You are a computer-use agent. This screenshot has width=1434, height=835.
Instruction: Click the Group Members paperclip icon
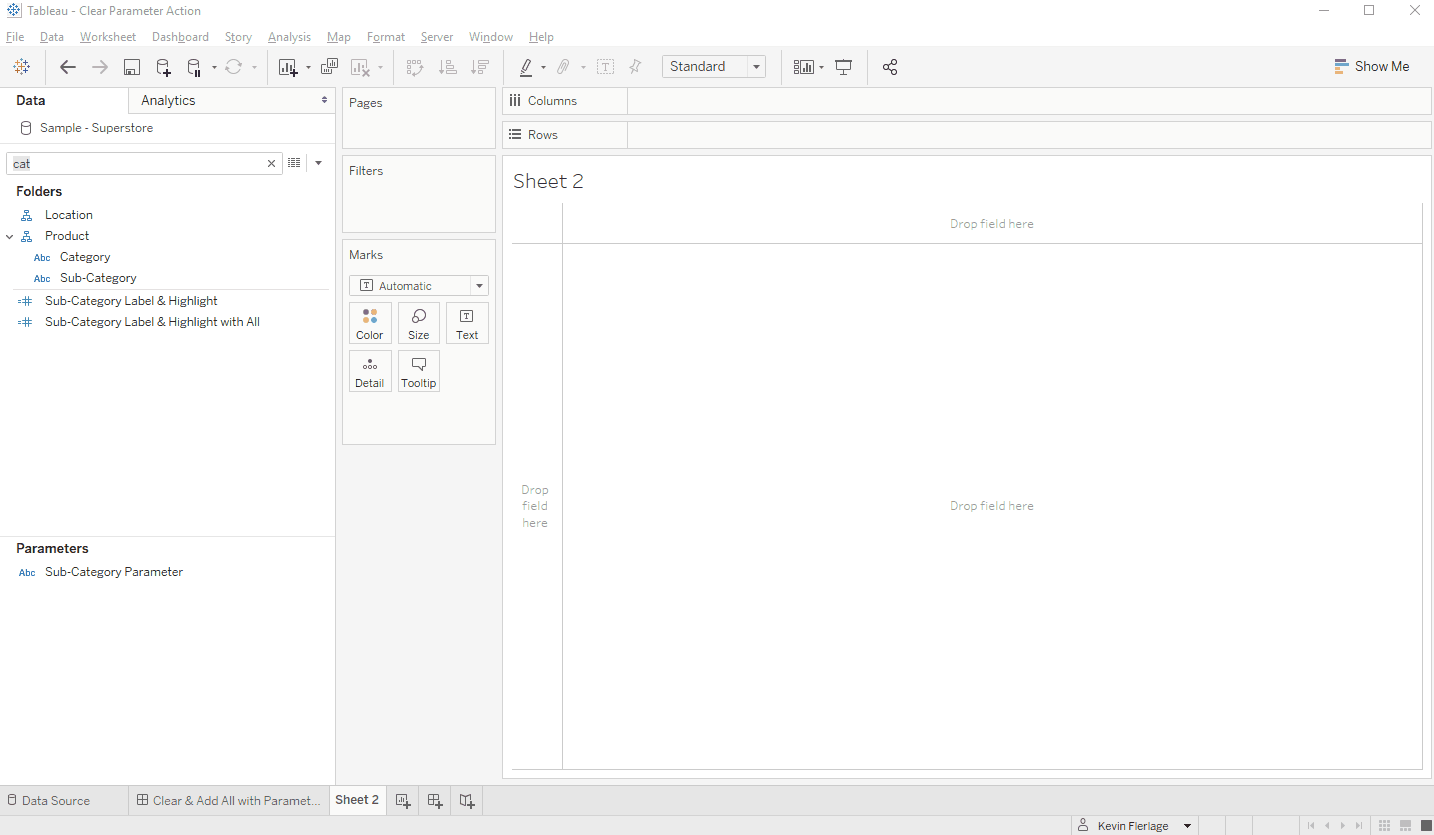click(x=563, y=67)
